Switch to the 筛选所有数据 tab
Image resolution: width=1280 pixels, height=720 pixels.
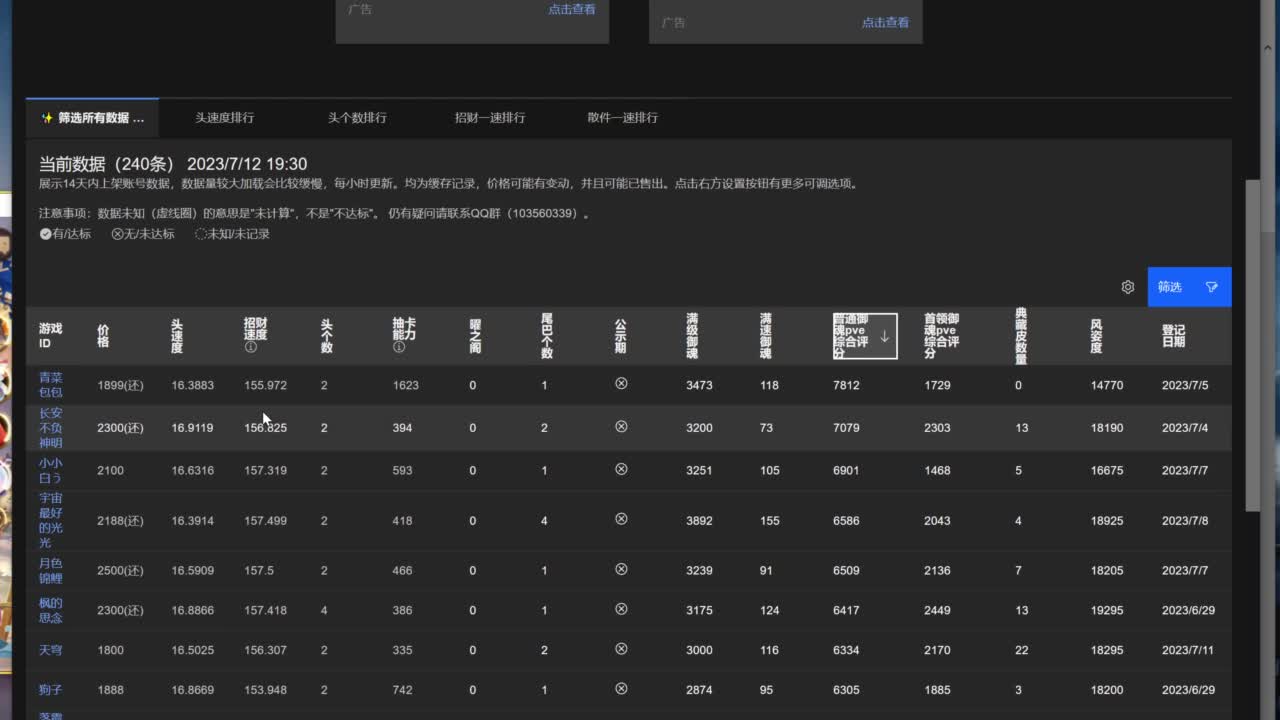92,117
